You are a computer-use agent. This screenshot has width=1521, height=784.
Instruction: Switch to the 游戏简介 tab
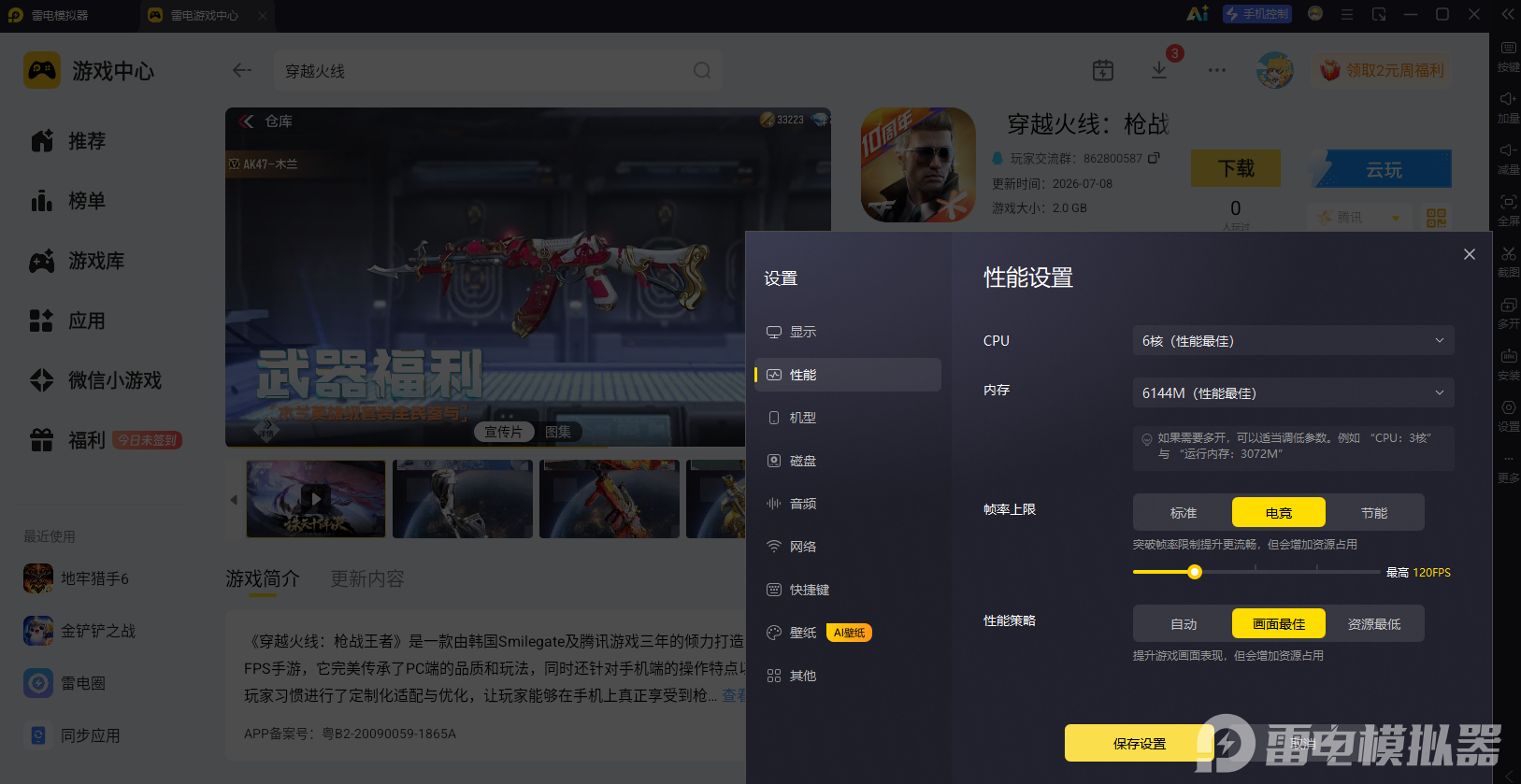[x=263, y=579]
